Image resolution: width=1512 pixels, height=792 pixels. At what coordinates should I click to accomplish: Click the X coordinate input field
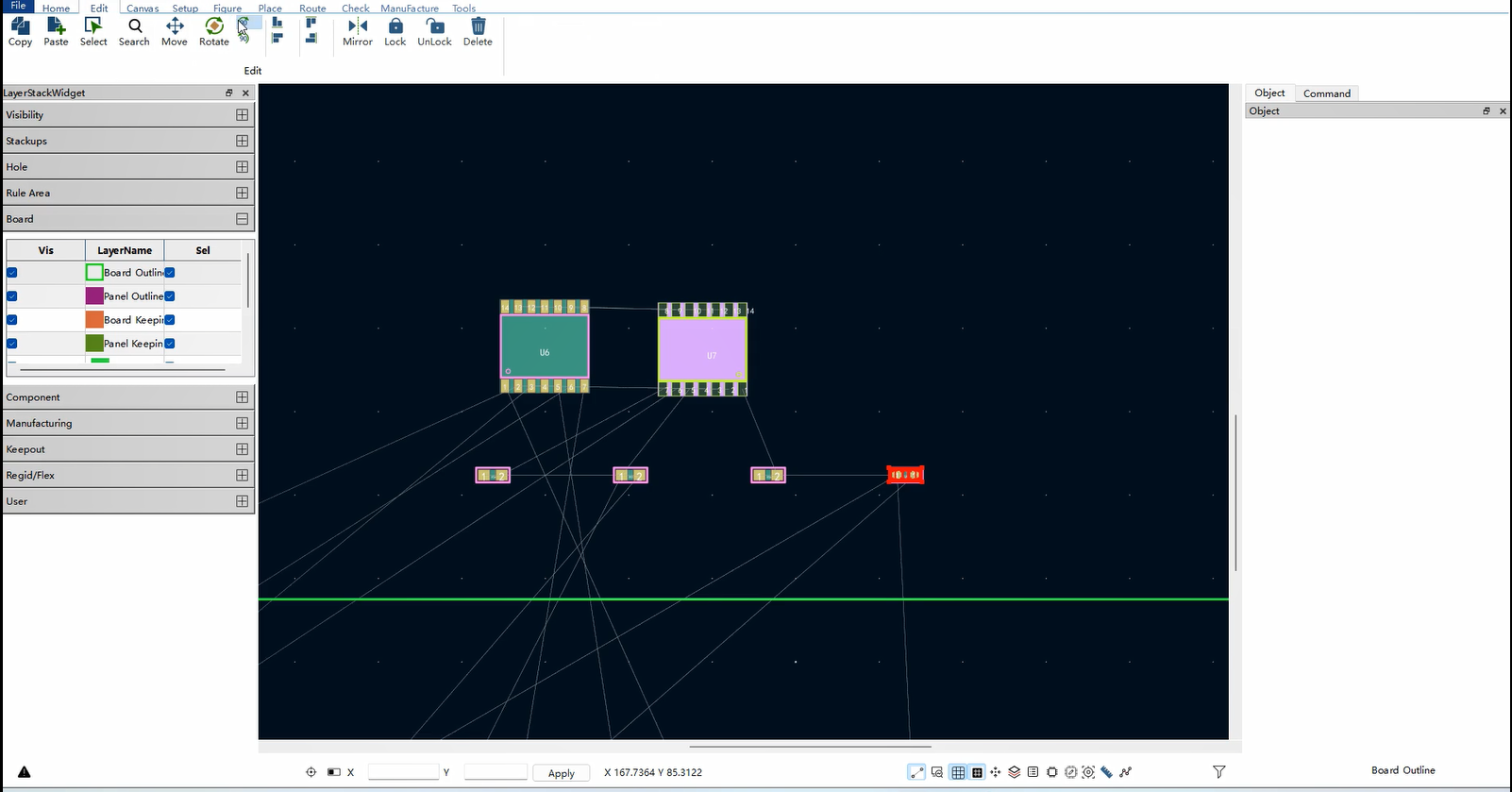tap(403, 772)
